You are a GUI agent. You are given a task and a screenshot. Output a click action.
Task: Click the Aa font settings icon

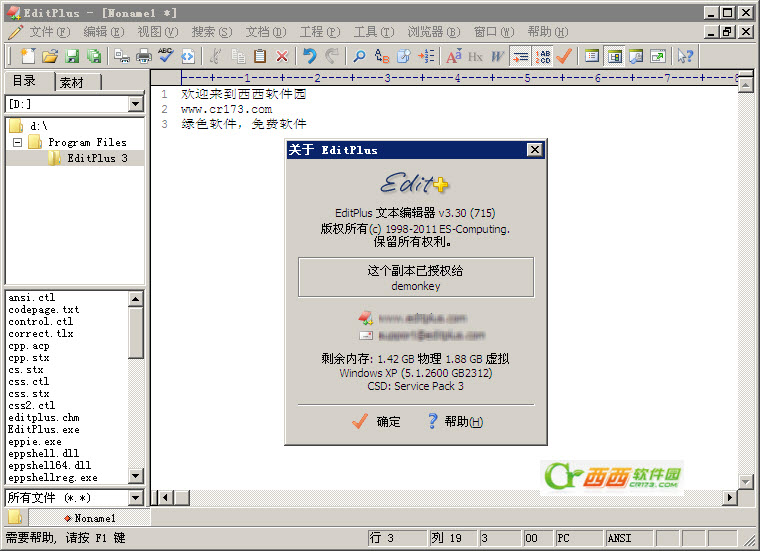pyautogui.click(x=454, y=56)
